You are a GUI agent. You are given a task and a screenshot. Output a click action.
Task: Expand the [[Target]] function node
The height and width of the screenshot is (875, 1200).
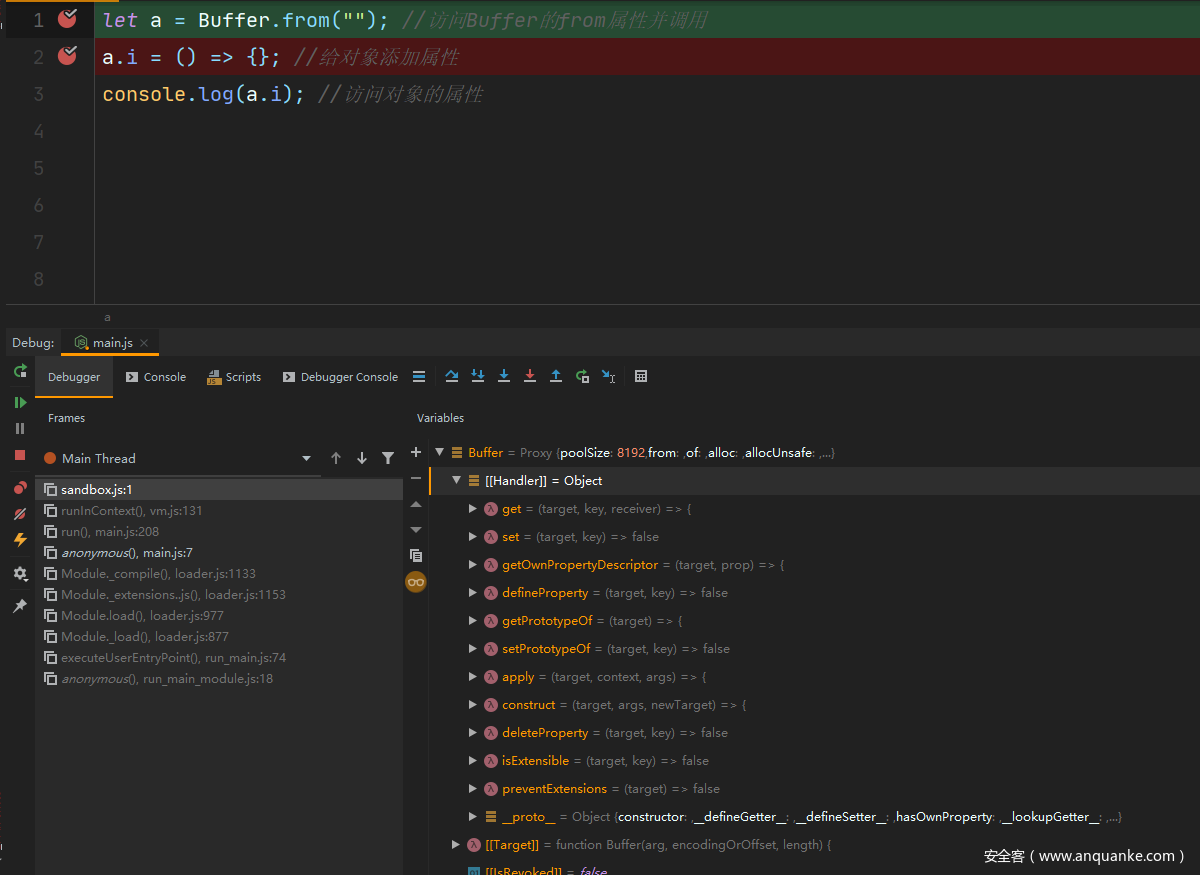(x=456, y=845)
